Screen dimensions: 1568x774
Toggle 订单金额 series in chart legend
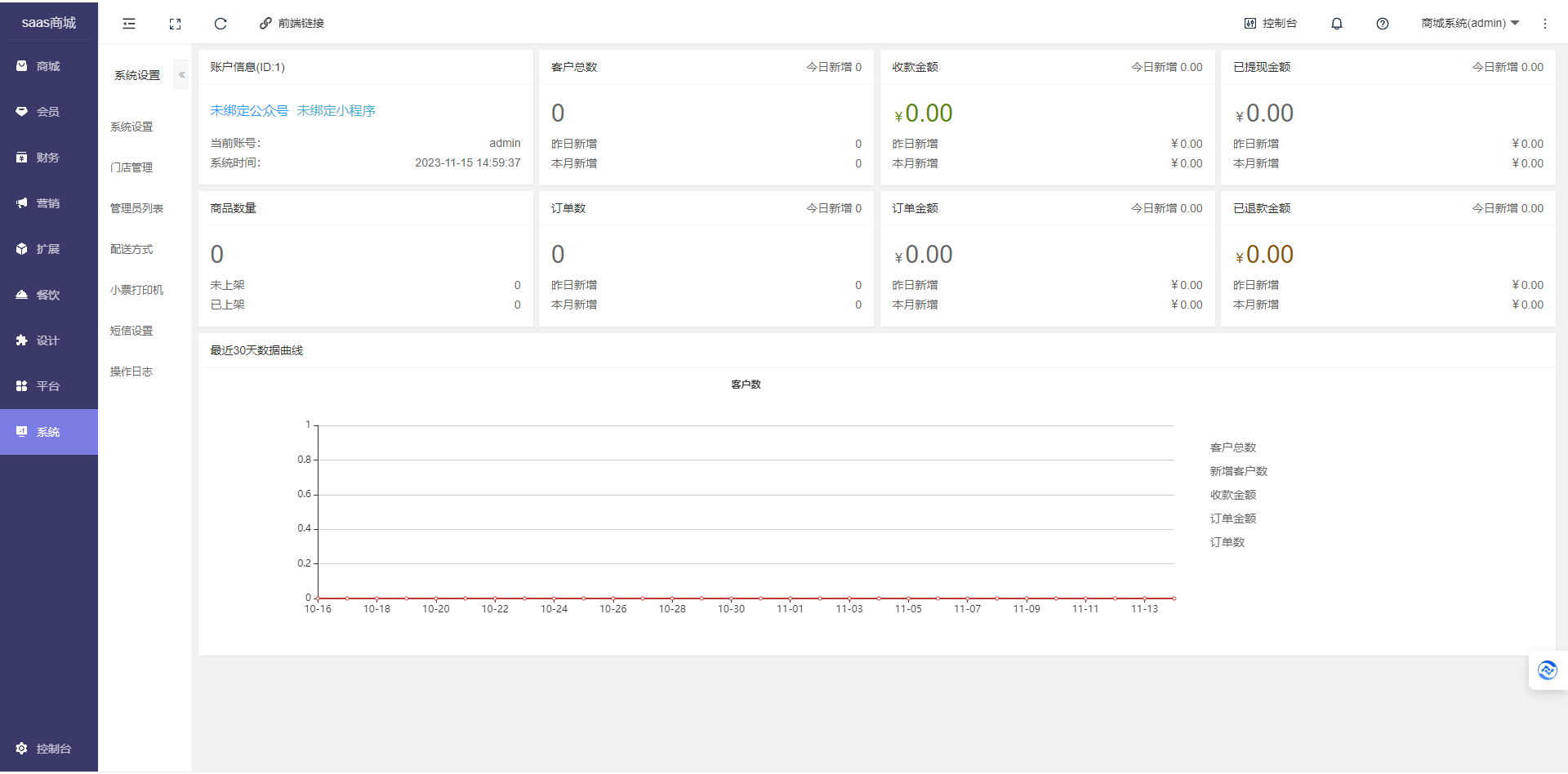tap(1233, 518)
